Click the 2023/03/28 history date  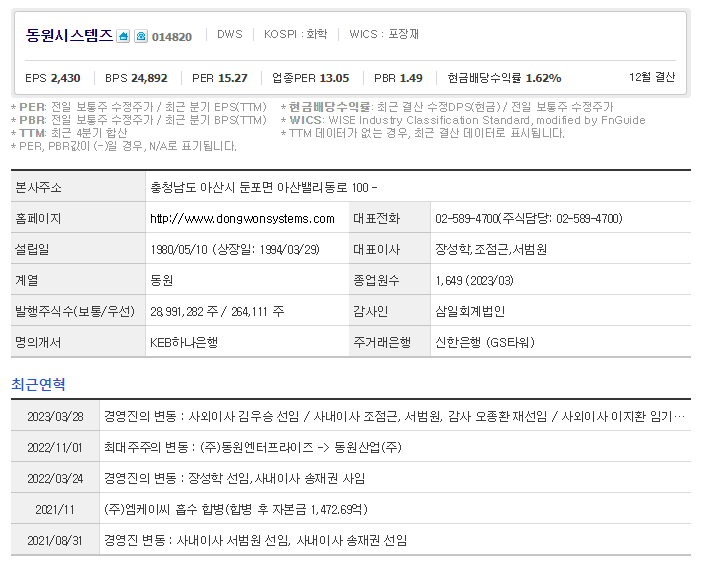(55, 417)
